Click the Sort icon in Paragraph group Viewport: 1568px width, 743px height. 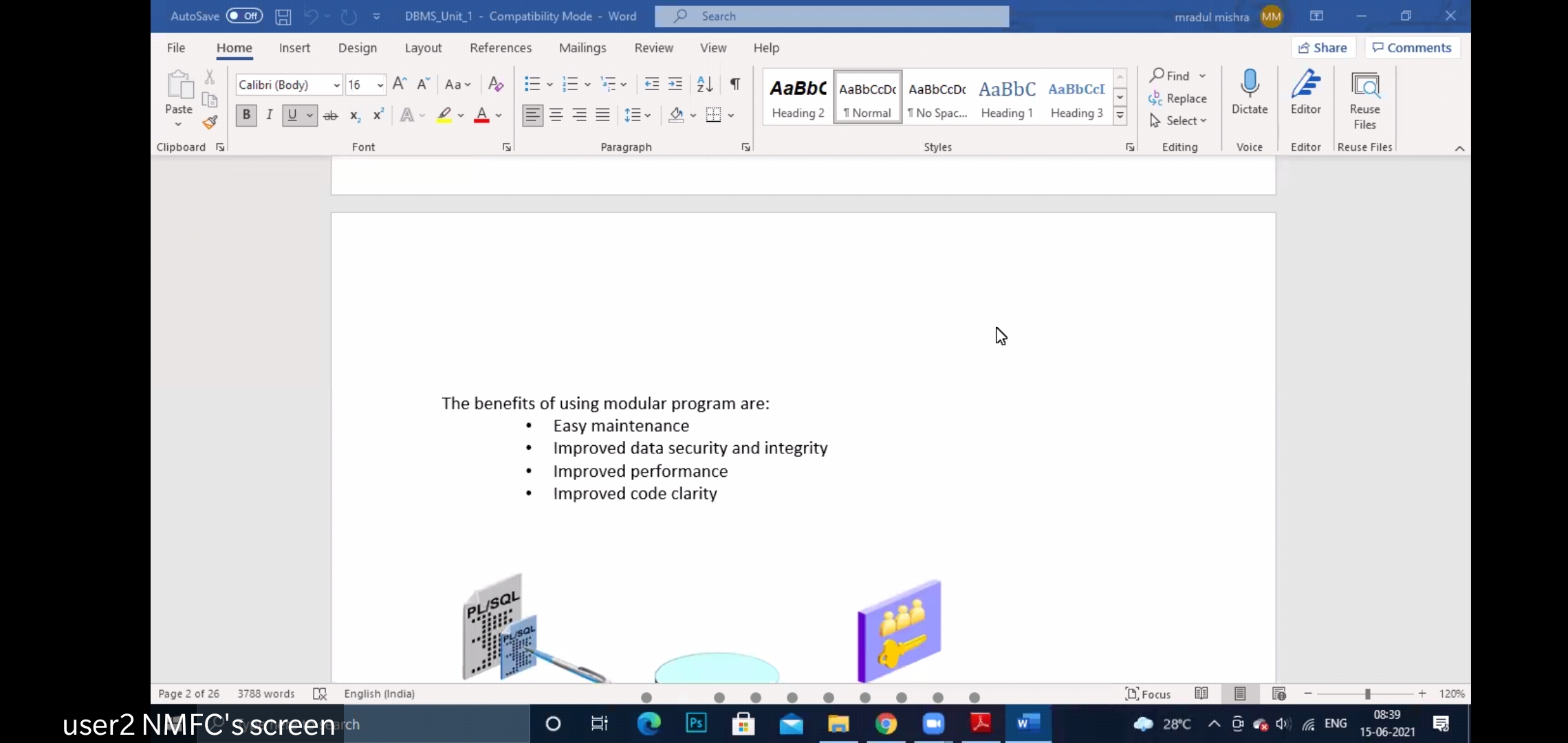pos(705,84)
